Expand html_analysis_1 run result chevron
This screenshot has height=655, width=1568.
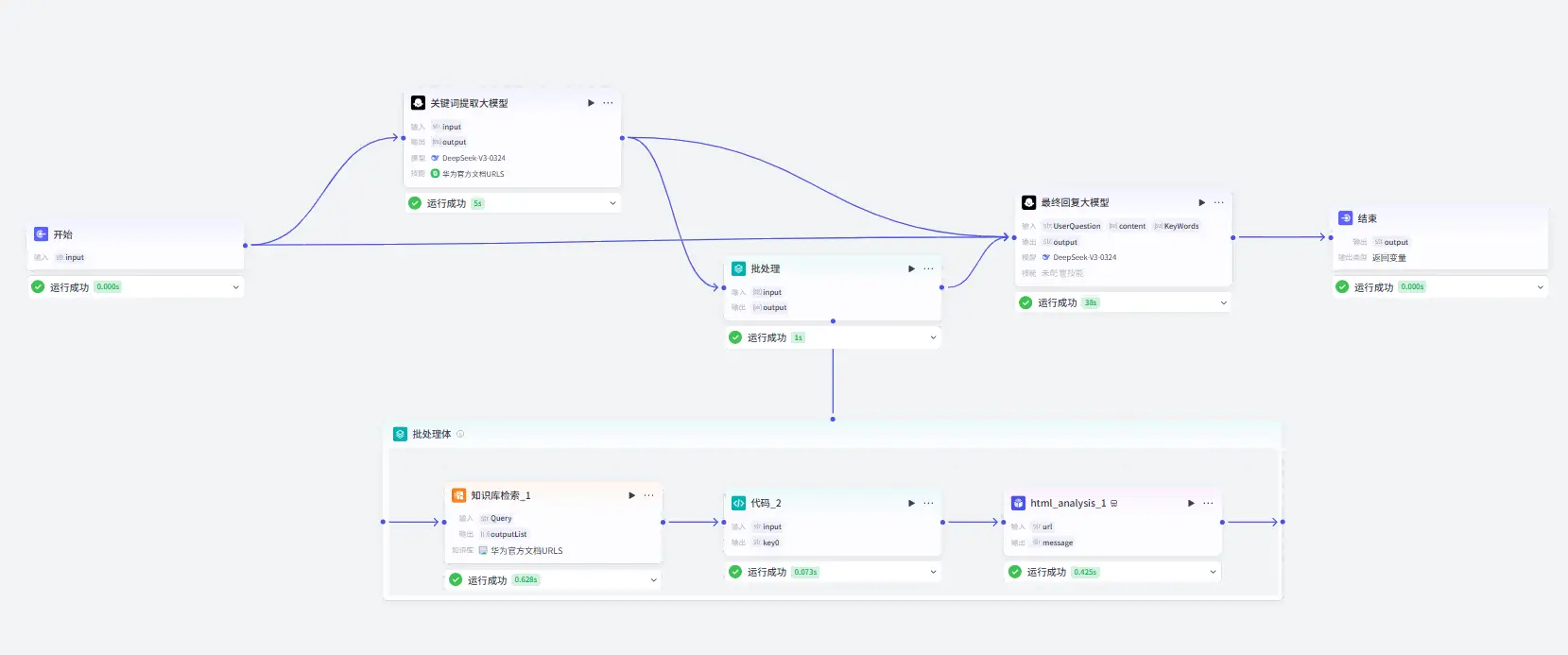point(1213,572)
